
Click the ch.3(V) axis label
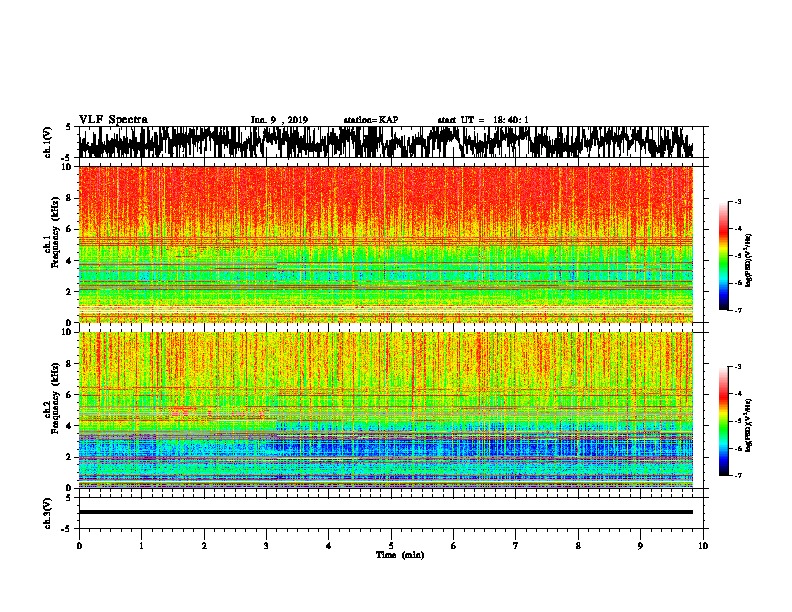(48, 513)
